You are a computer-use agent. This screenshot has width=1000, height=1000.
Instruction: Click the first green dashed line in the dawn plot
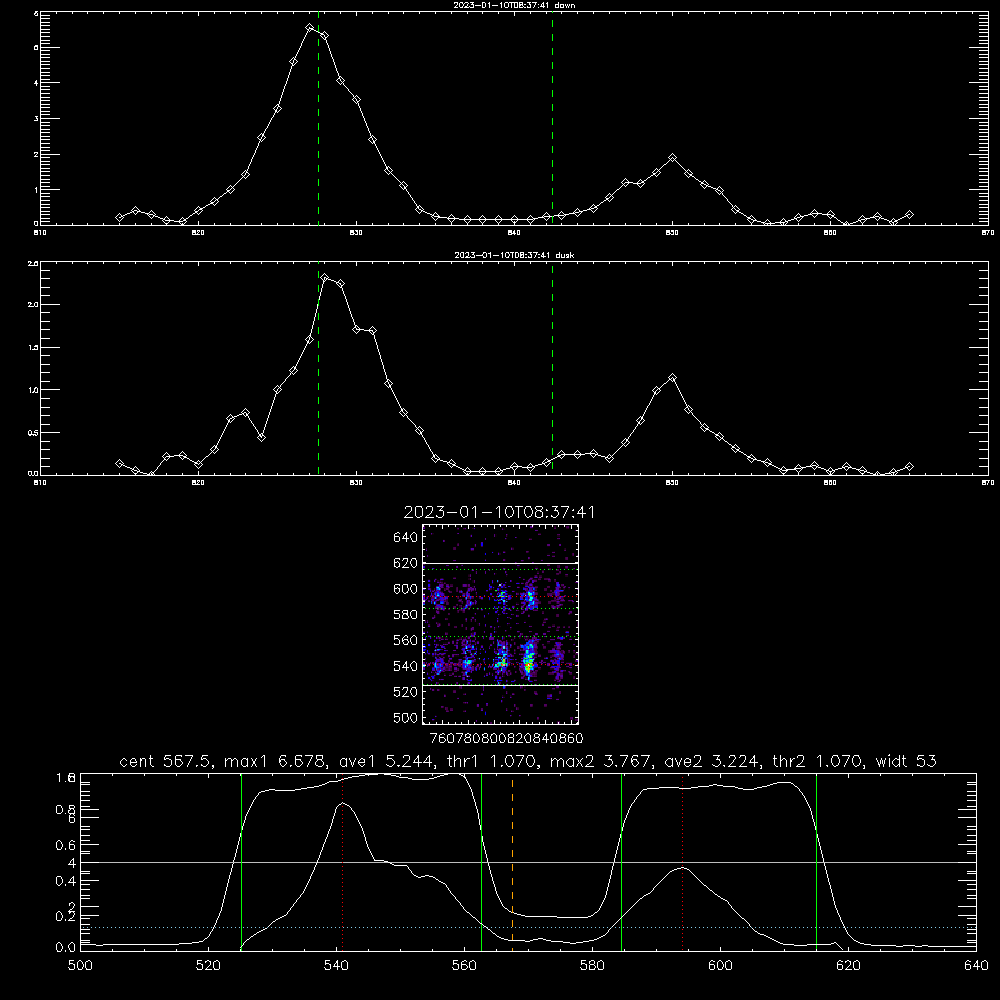(318, 118)
